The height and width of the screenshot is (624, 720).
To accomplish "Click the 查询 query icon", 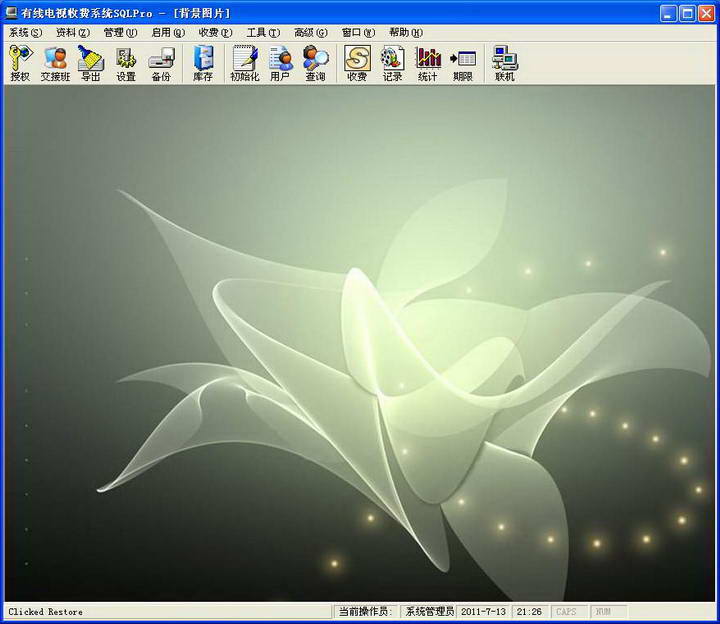I will pyautogui.click(x=315, y=63).
